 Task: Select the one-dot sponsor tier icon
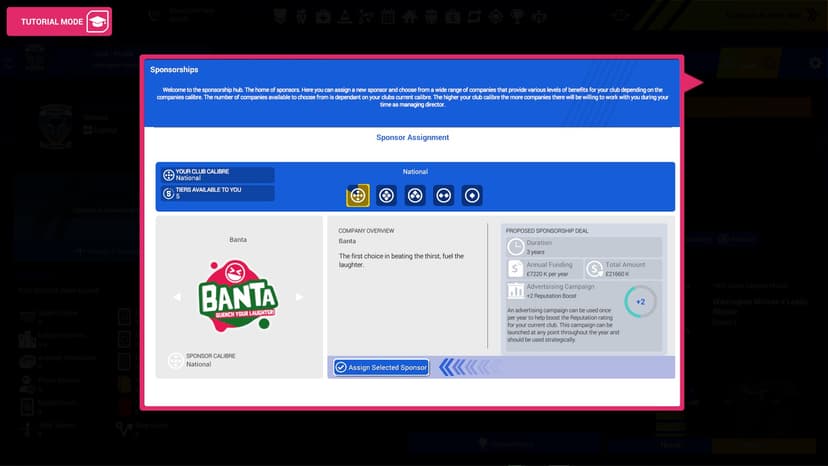pyautogui.click(x=472, y=195)
